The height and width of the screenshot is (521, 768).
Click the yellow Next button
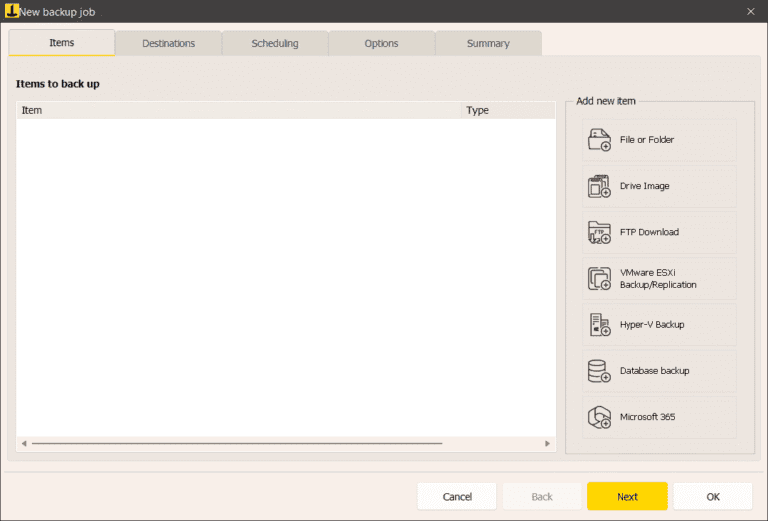pyautogui.click(x=627, y=497)
